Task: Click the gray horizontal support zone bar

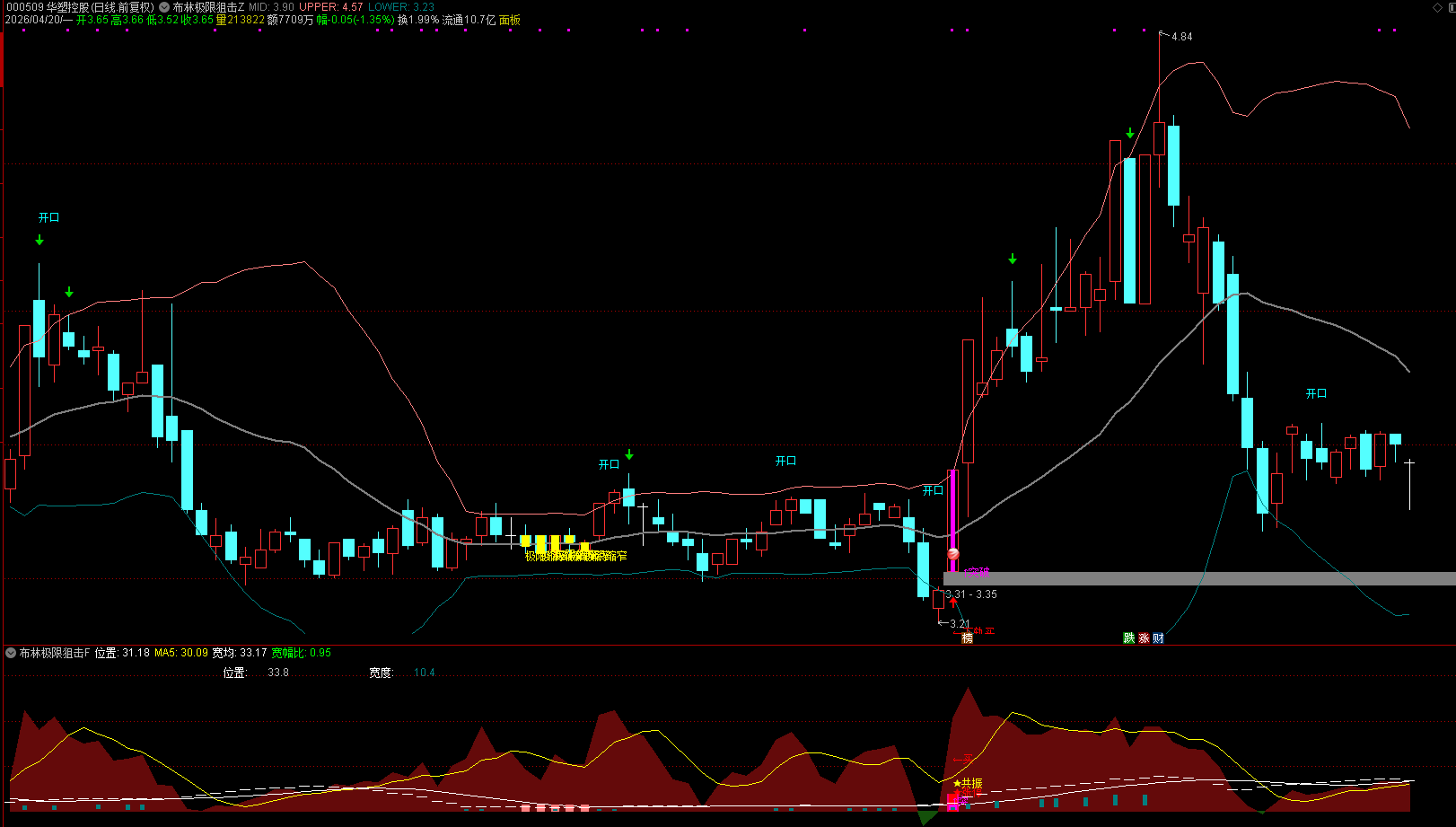Action: [1199, 579]
